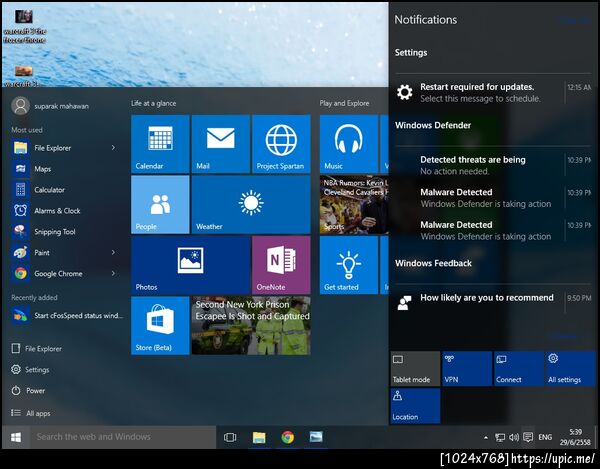Screen dimensions: 600x469
Task: Open the Photos tile
Action: [190, 265]
